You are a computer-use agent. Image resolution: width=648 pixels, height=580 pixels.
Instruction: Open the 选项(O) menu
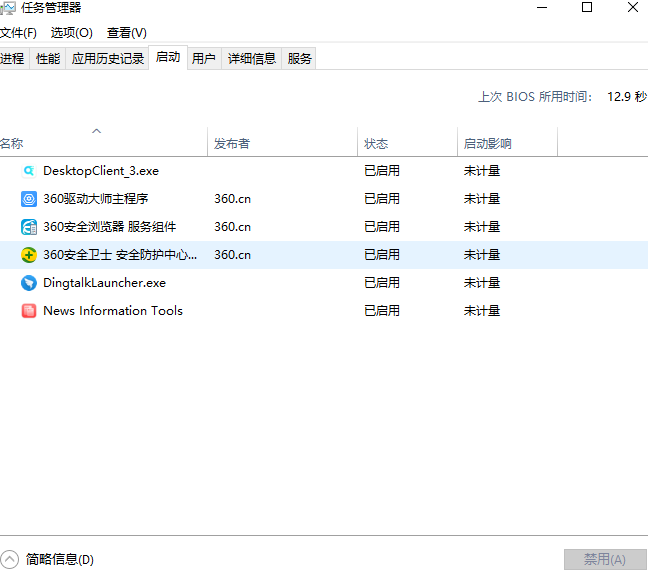(x=71, y=33)
